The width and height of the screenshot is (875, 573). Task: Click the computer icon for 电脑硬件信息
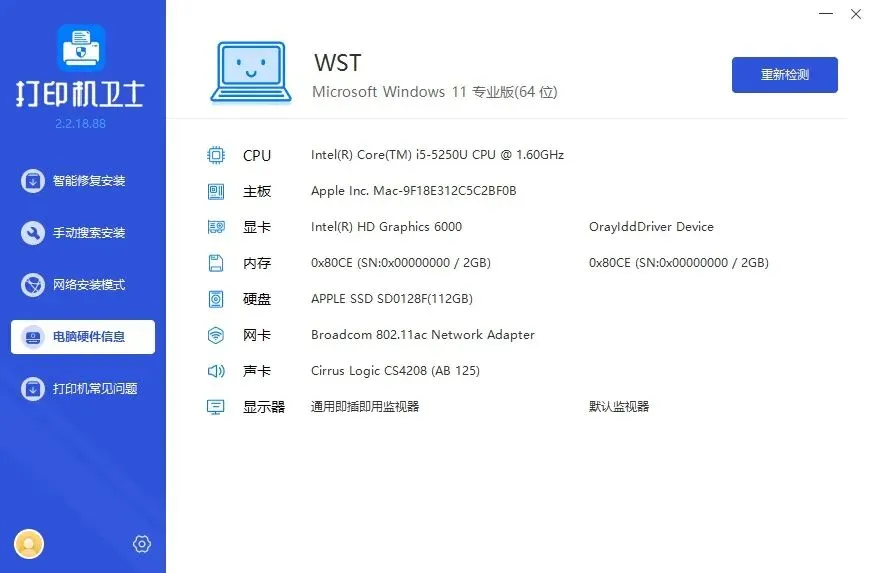coord(32,337)
